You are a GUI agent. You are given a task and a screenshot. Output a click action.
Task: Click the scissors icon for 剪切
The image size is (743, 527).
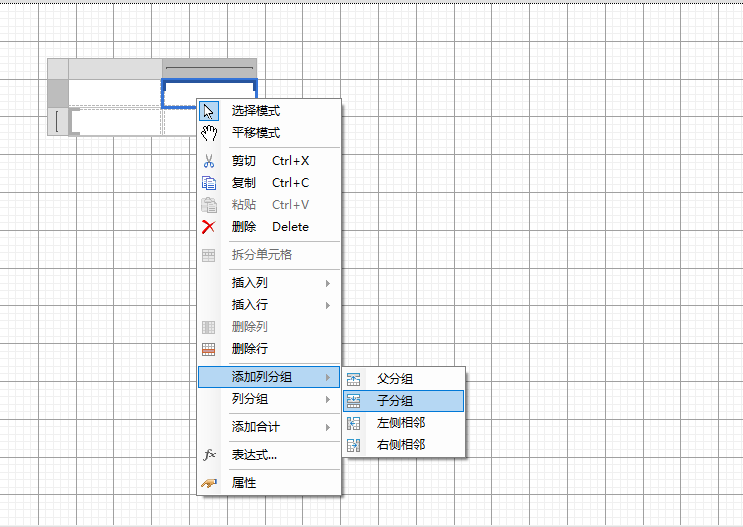209,161
